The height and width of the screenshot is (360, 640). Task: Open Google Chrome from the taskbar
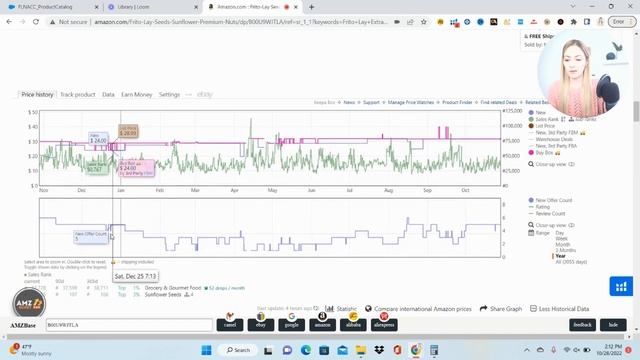coord(416,350)
